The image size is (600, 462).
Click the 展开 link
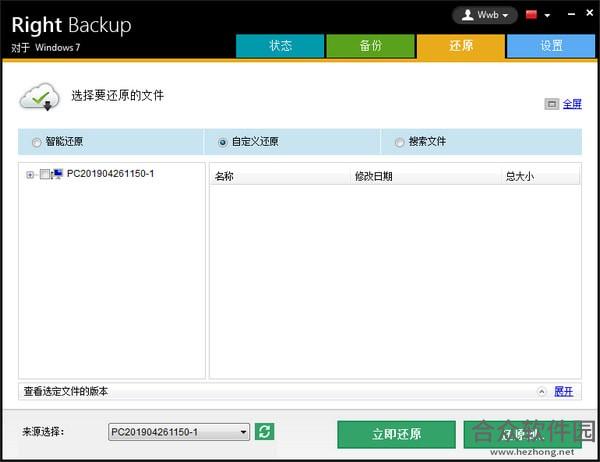pos(563,391)
